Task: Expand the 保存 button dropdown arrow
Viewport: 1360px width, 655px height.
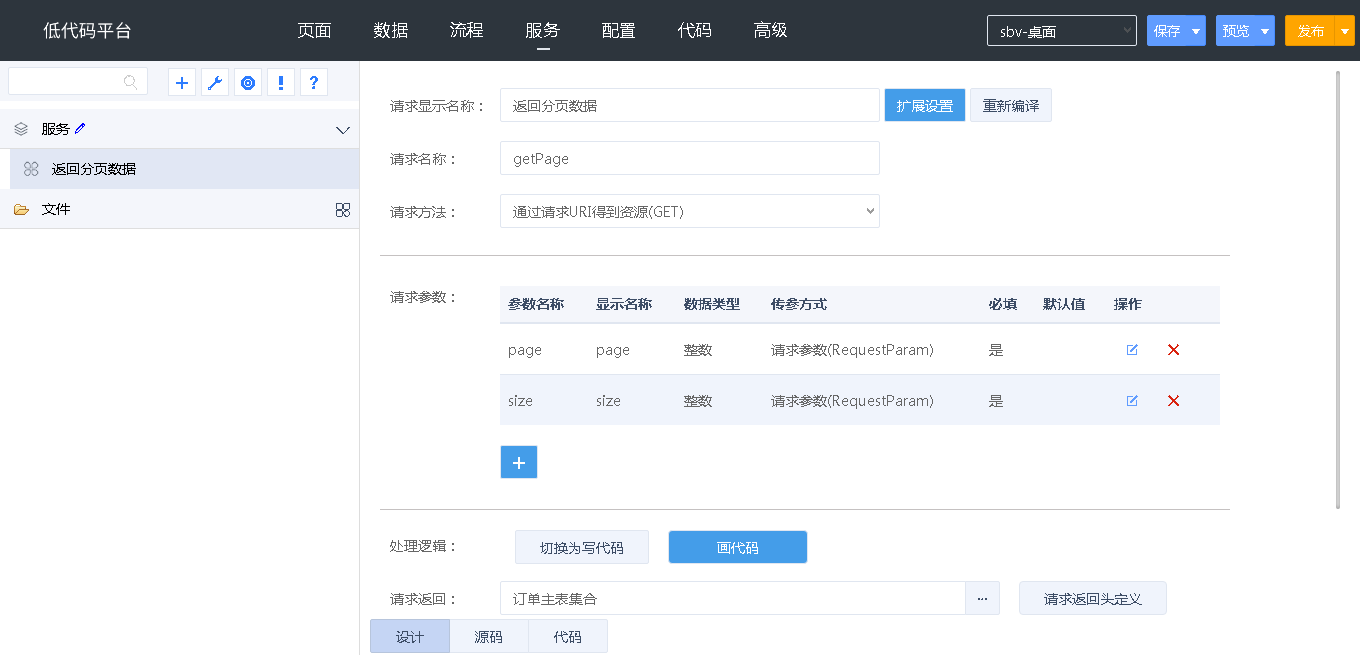Action: [1196, 31]
